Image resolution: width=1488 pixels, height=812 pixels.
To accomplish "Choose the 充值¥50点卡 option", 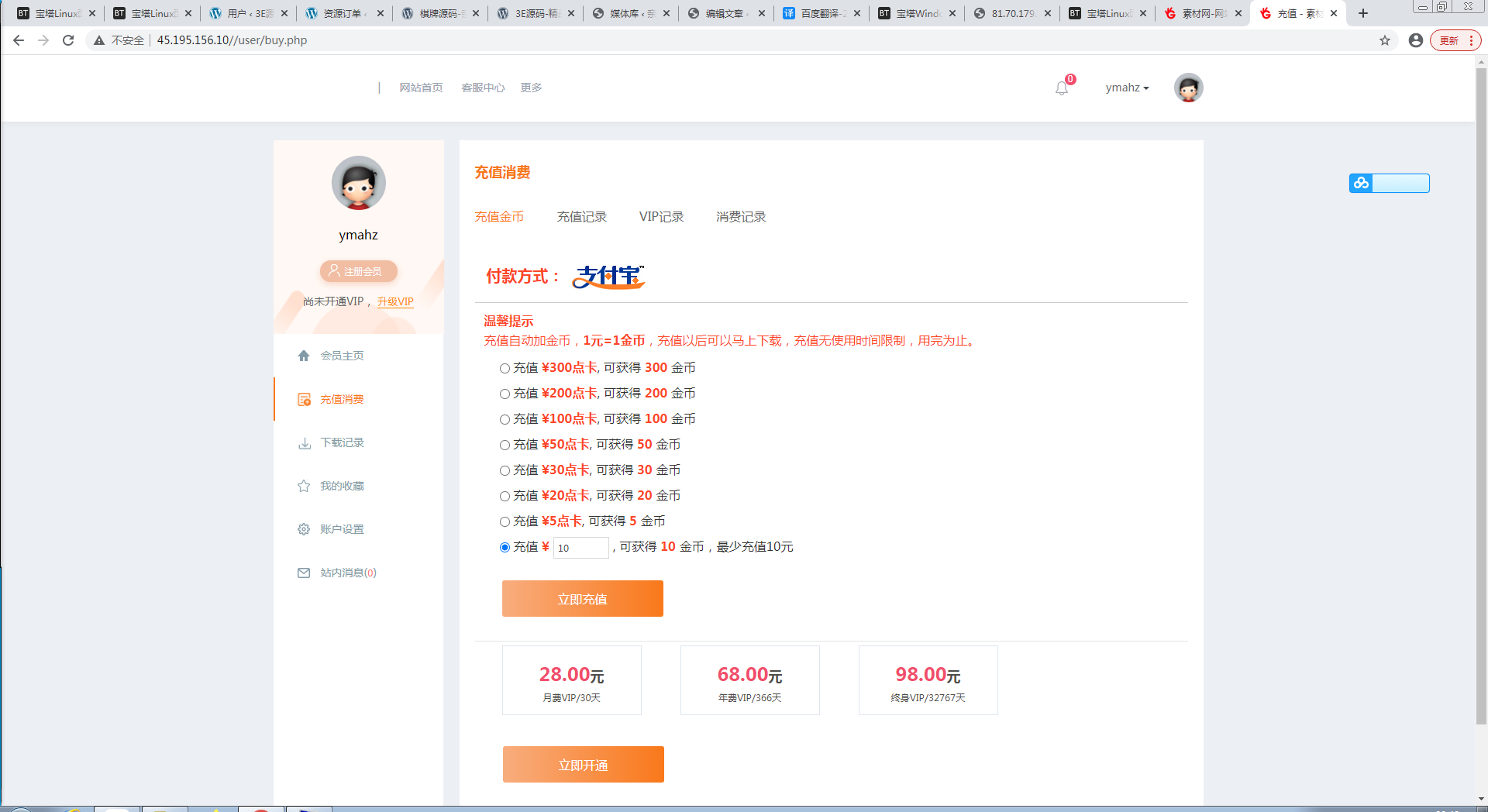I will [x=505, y=445].
